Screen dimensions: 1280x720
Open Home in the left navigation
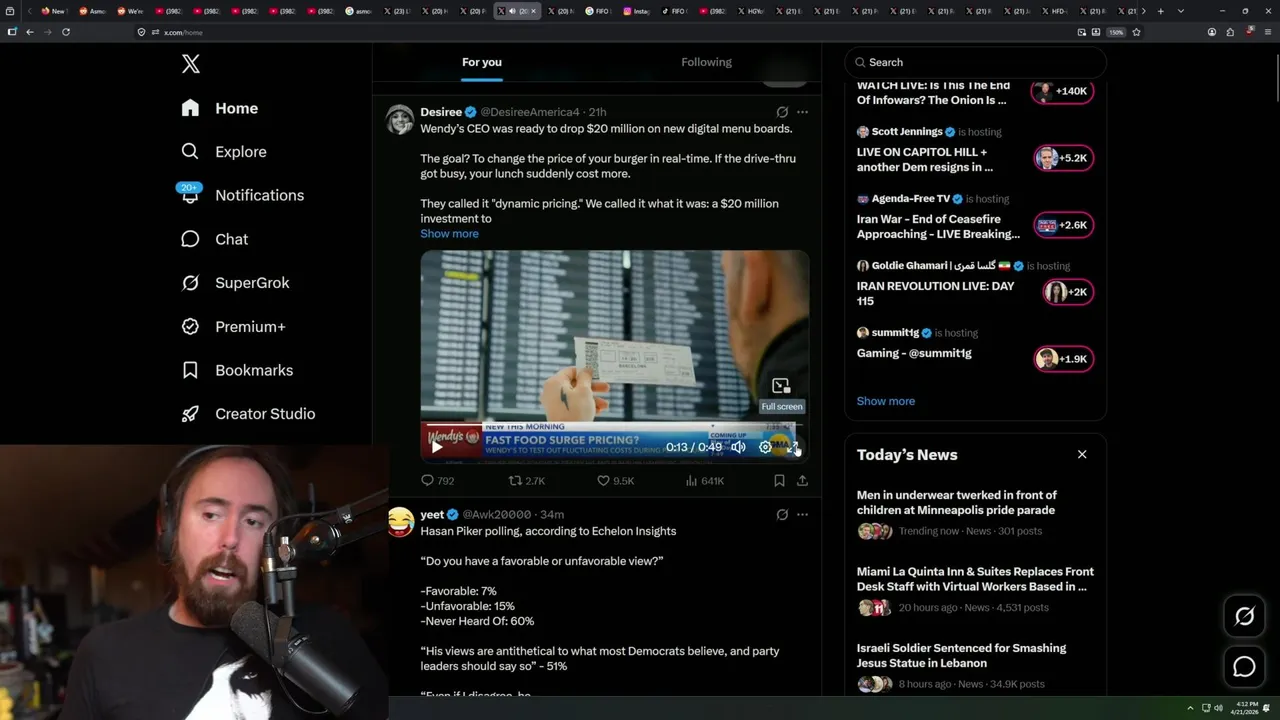[219, 108]
